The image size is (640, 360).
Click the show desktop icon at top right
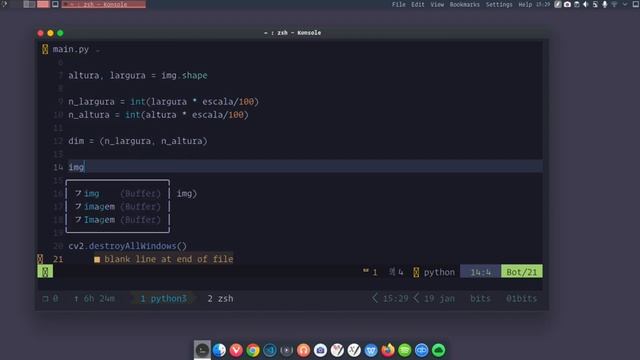[x=636, y=4]
